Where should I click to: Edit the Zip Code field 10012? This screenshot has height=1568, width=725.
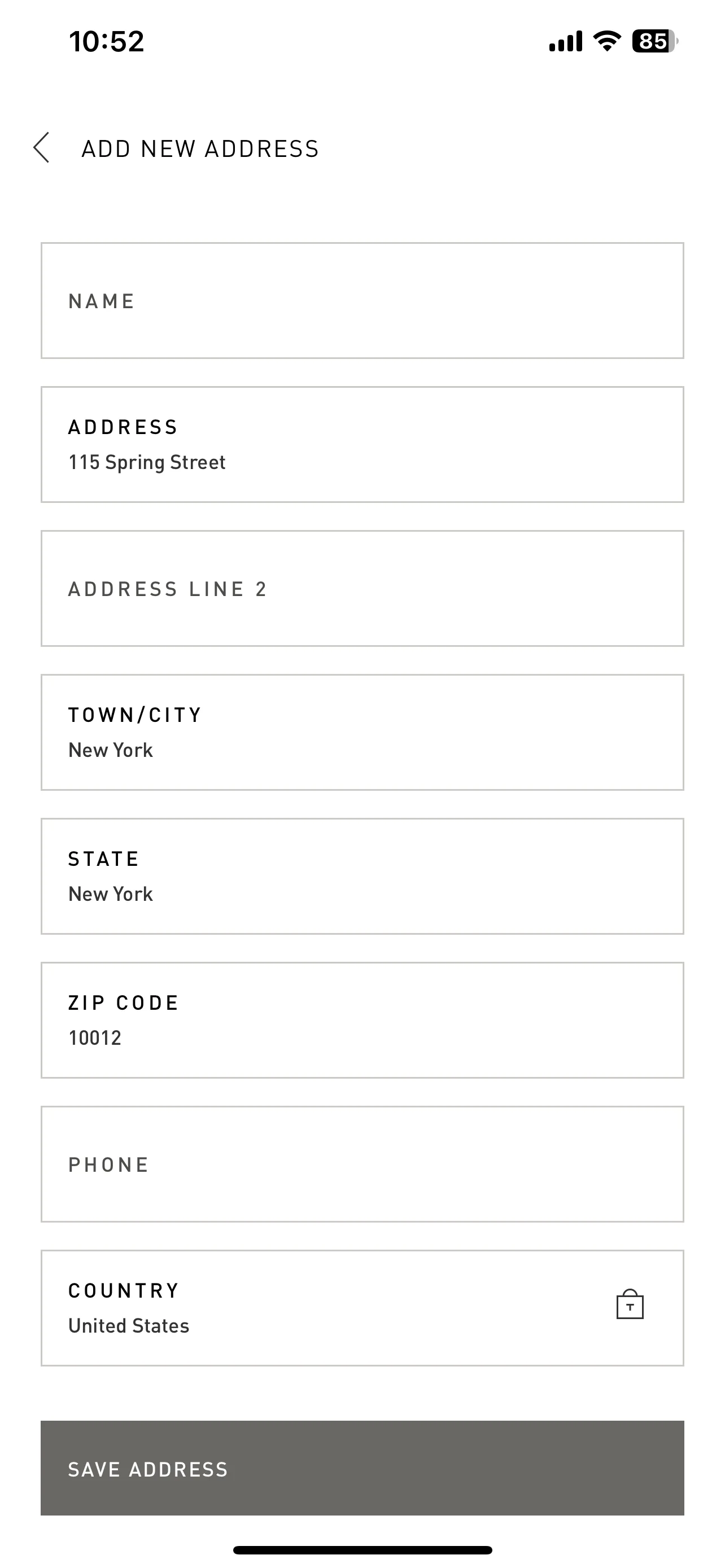(x=362, y=1020)
